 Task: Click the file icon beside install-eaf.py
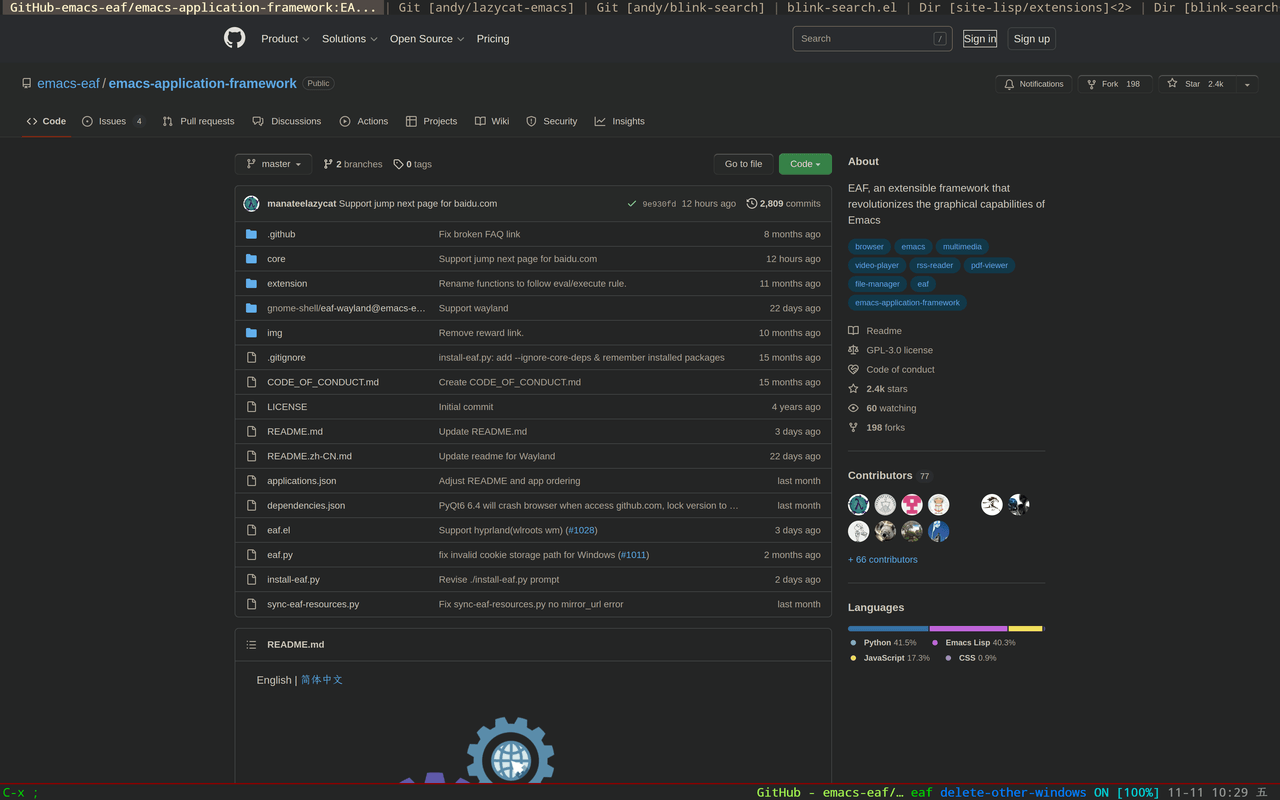click(x=251, y=579)
